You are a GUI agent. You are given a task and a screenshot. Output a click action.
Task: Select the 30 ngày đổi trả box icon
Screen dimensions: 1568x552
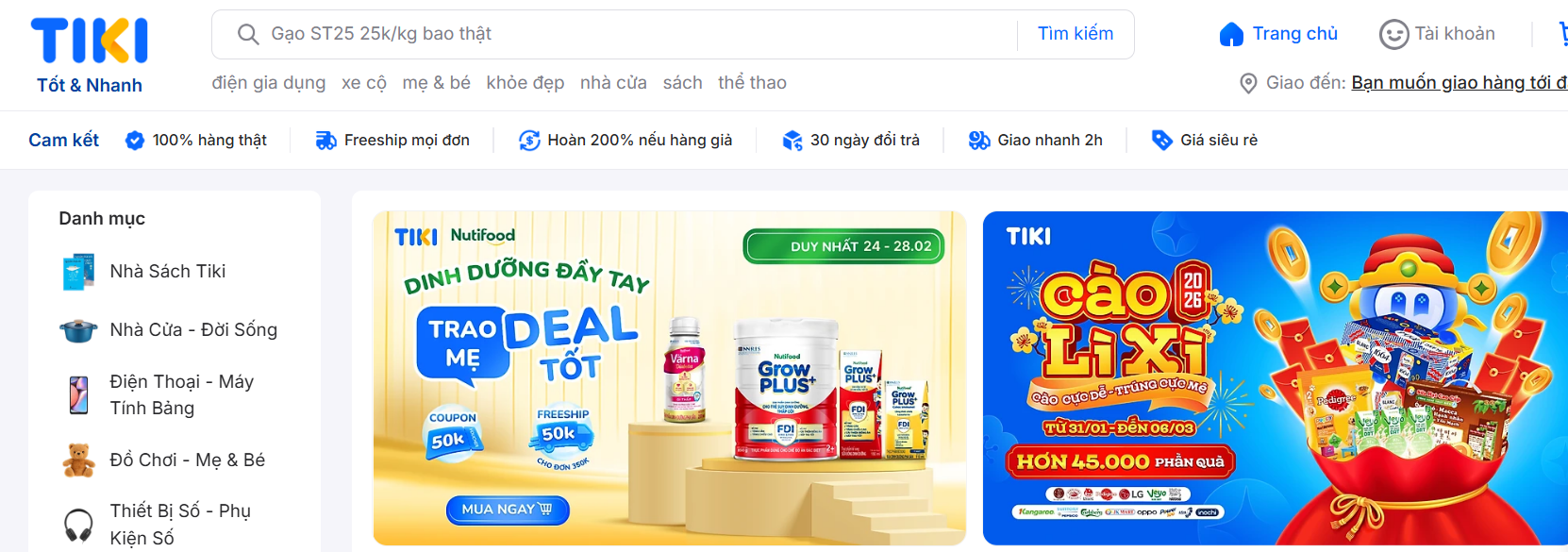792,141
